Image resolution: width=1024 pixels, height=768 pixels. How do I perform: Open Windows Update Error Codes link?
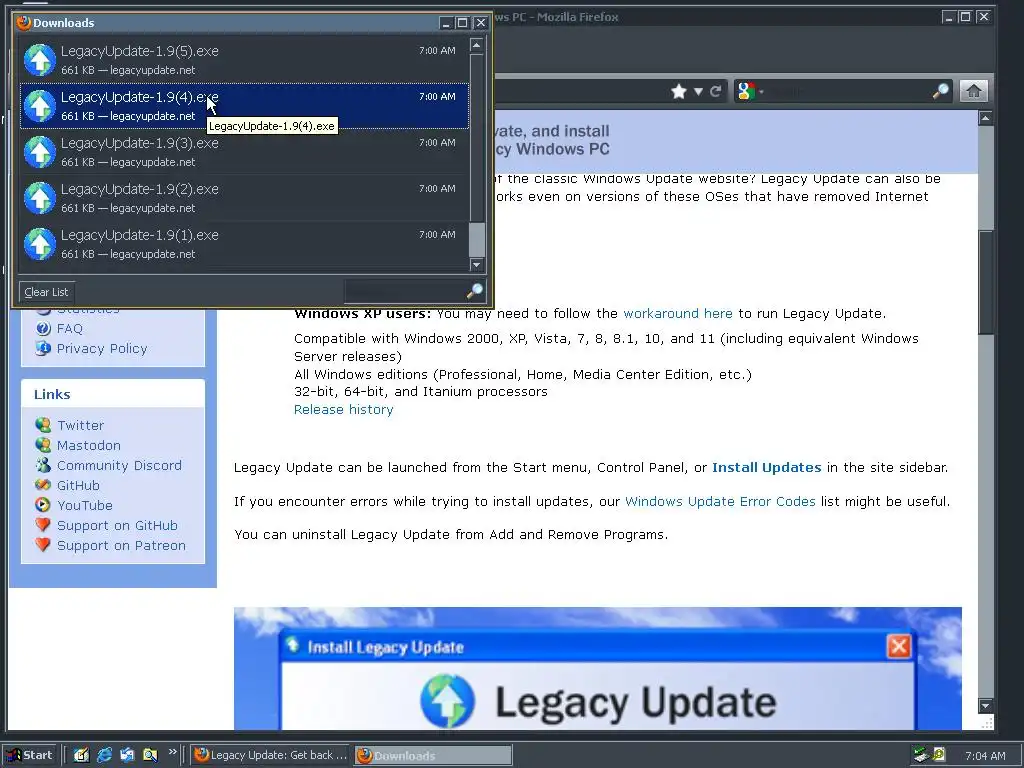(x=720, y=502)
